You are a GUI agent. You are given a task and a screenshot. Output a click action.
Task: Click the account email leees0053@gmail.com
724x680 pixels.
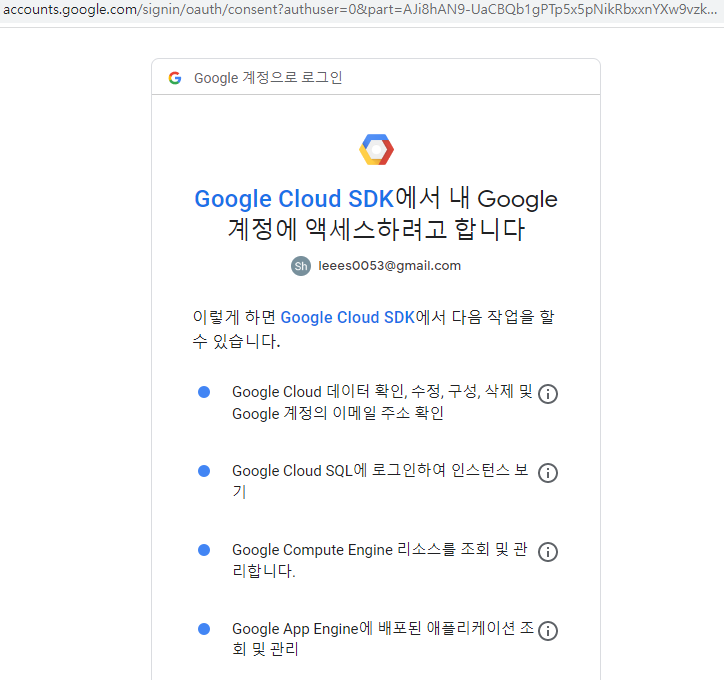389,266
